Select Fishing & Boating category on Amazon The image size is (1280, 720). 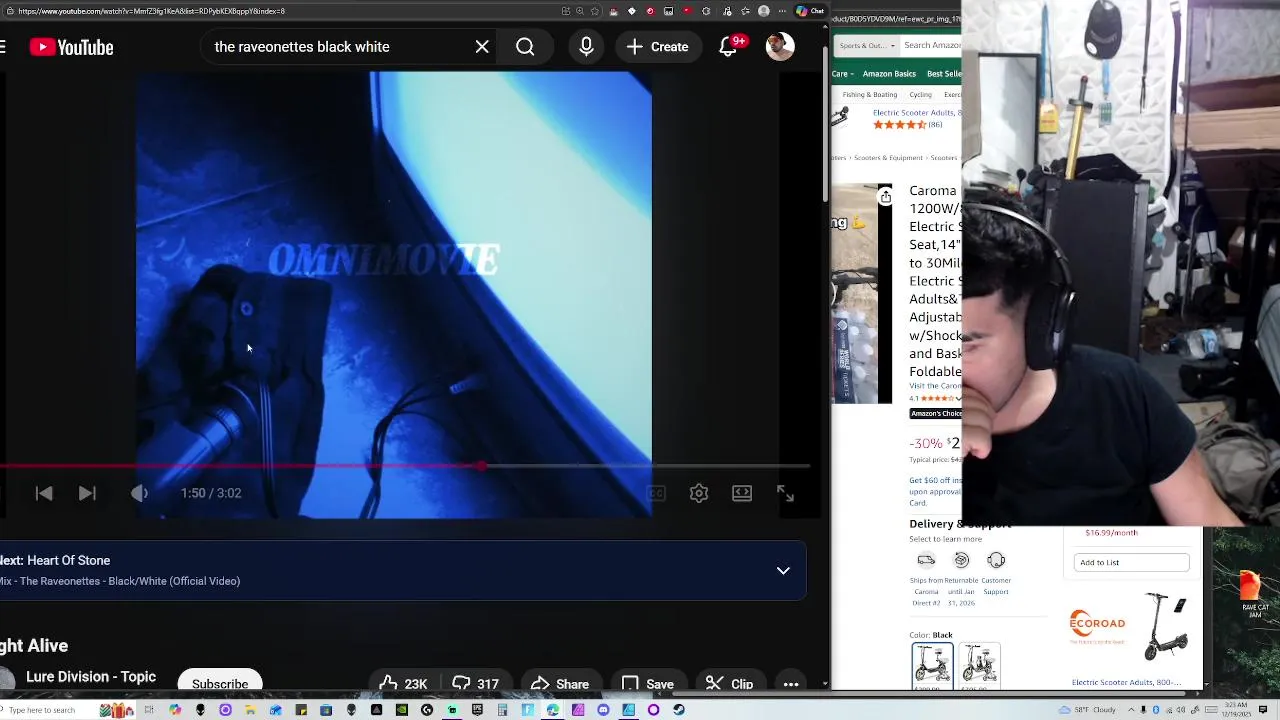pos(870,95)
